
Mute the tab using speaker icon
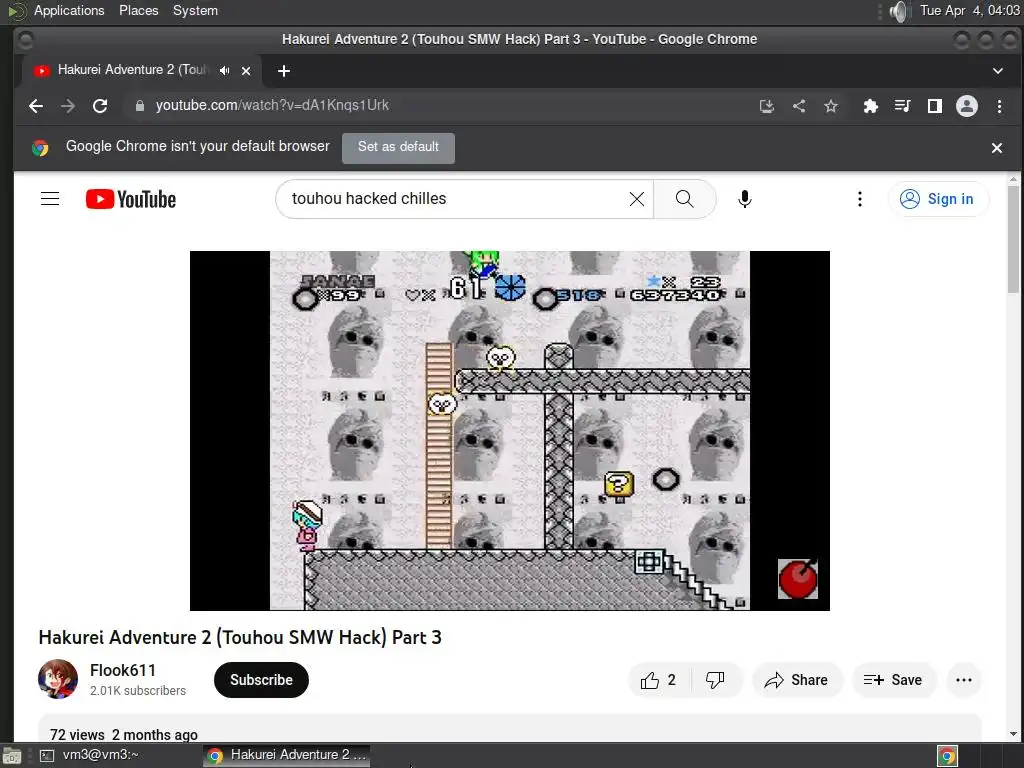(x=225, y=71)
